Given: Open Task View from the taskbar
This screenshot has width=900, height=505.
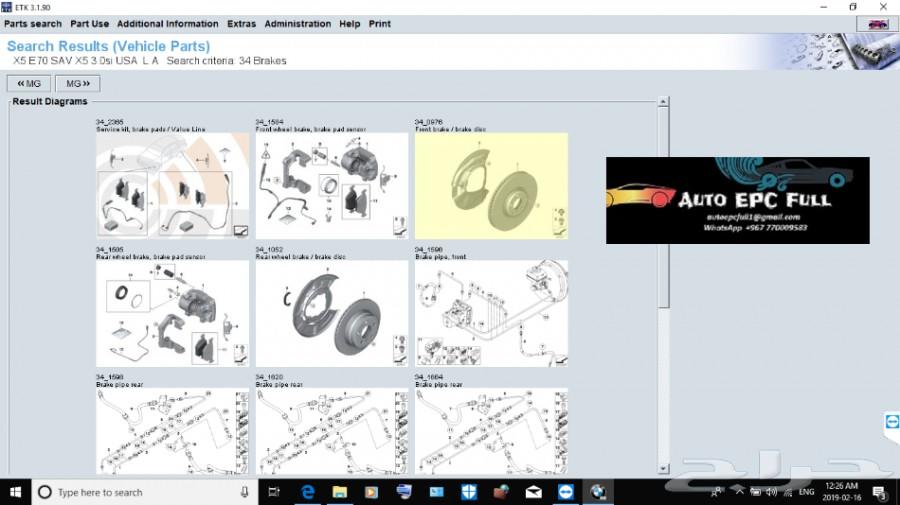Looking at the screenshot, I should click(274, 492).
